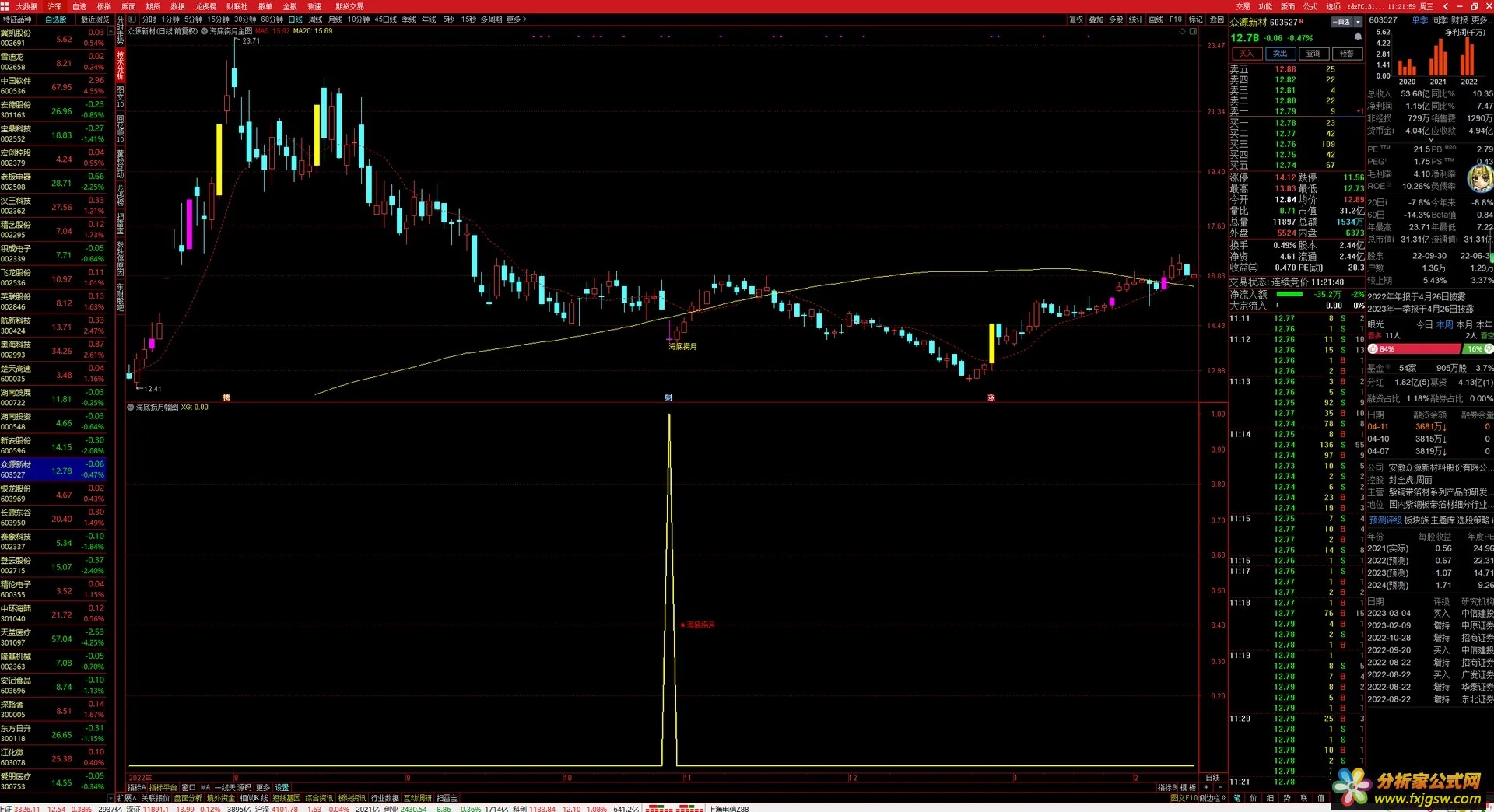Open 期货交易 menu in top bar

pyautogui.click(x=349, y=6)
